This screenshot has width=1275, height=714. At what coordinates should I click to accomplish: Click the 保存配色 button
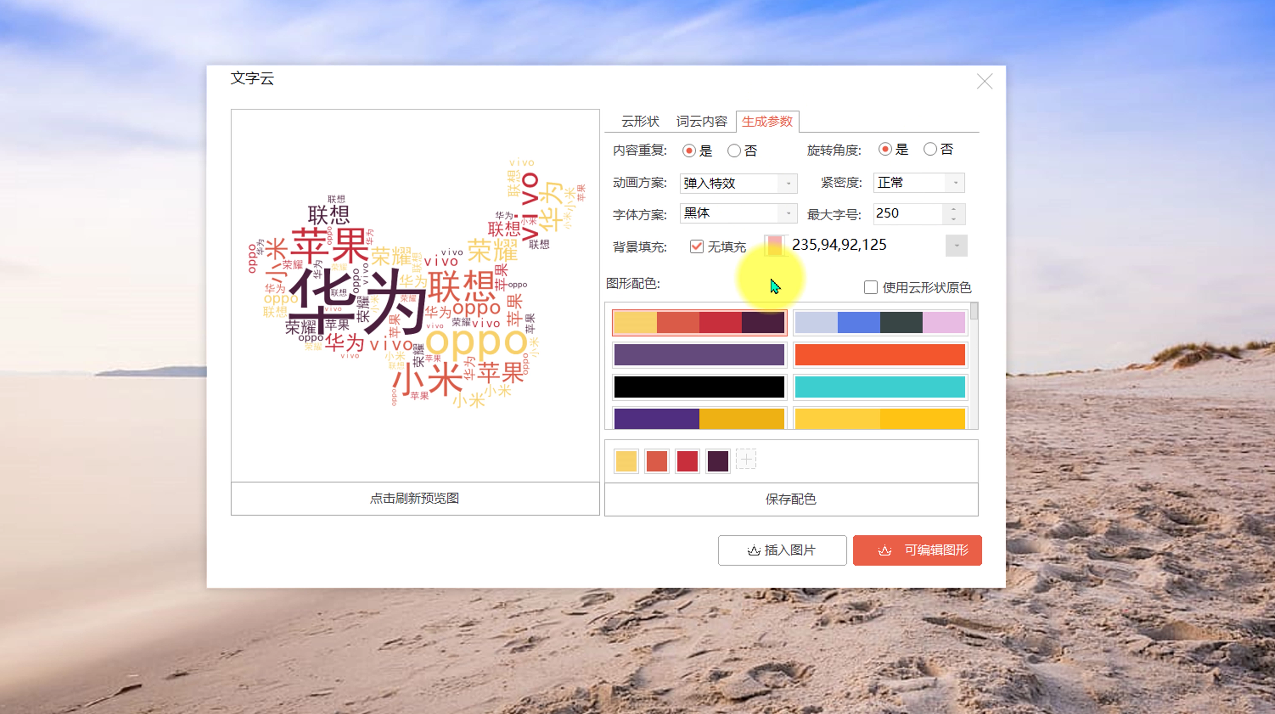coord(791,499)
